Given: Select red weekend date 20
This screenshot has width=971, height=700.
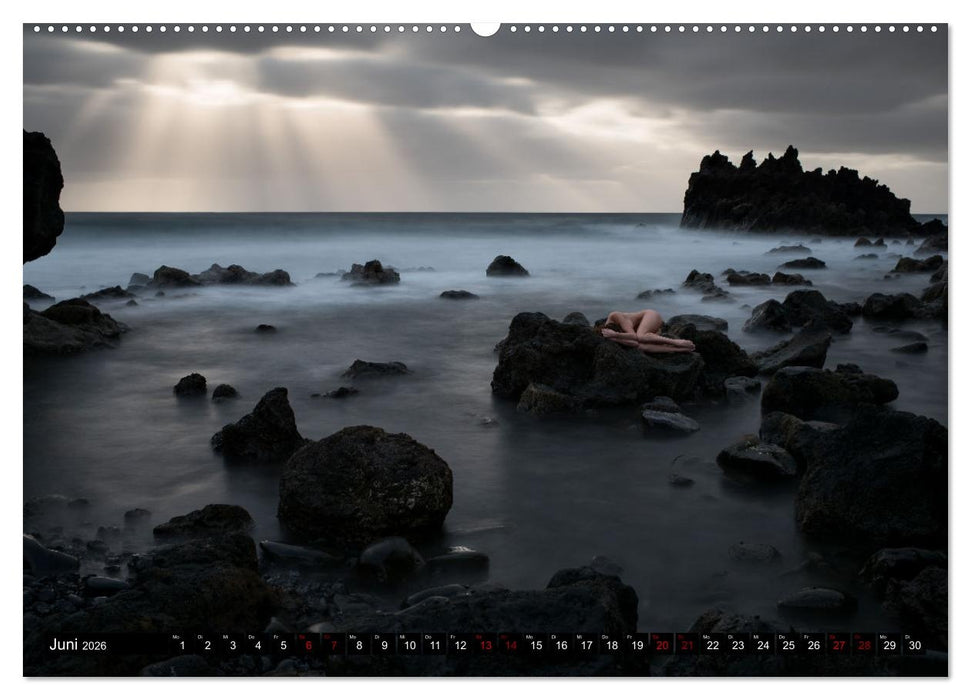Looking at the screenshot, I should click(663, 643).
